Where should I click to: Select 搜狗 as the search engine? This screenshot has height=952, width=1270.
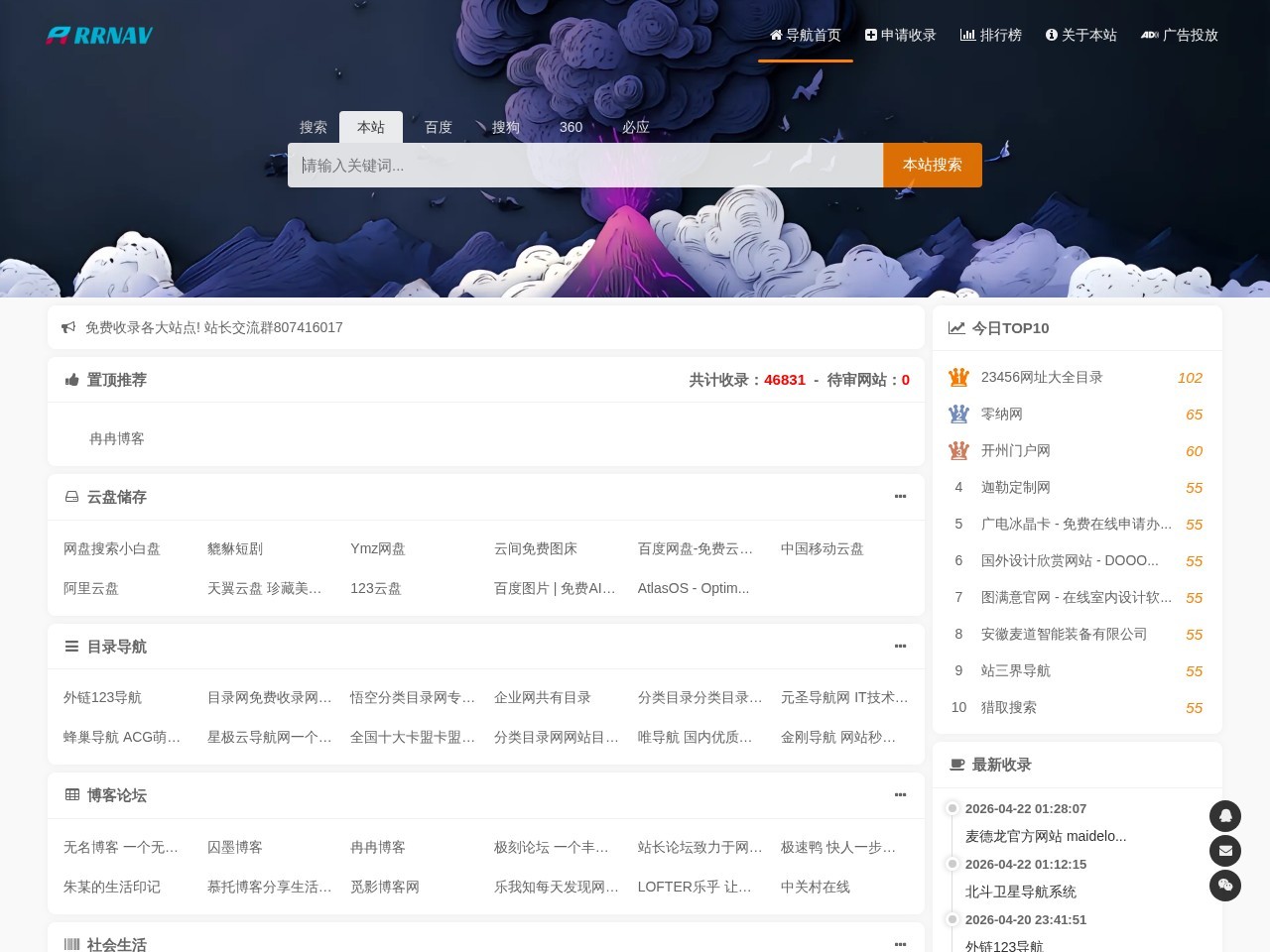click(504, 127)
